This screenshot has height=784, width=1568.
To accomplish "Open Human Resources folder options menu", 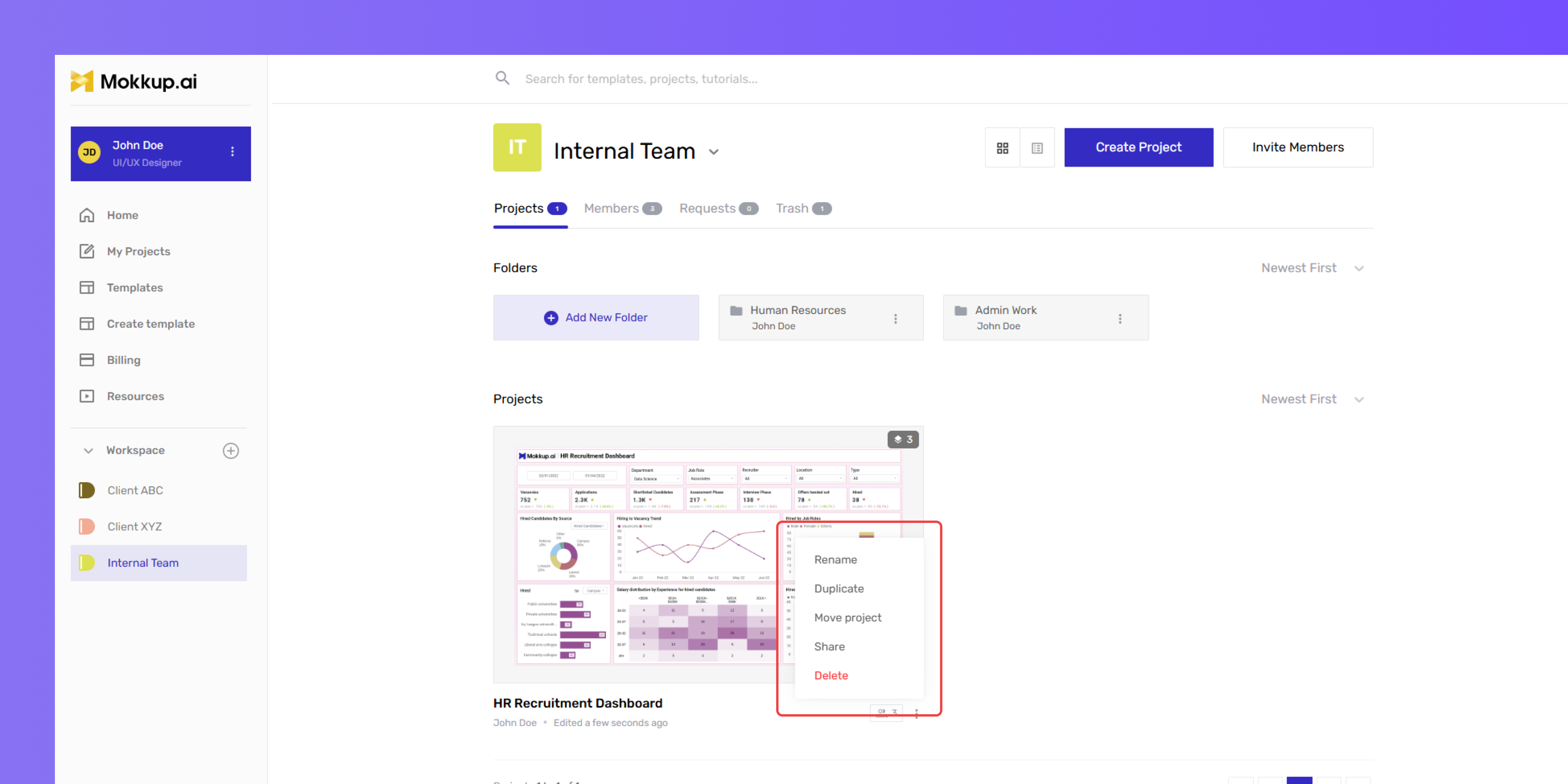I will click(895, 318).
